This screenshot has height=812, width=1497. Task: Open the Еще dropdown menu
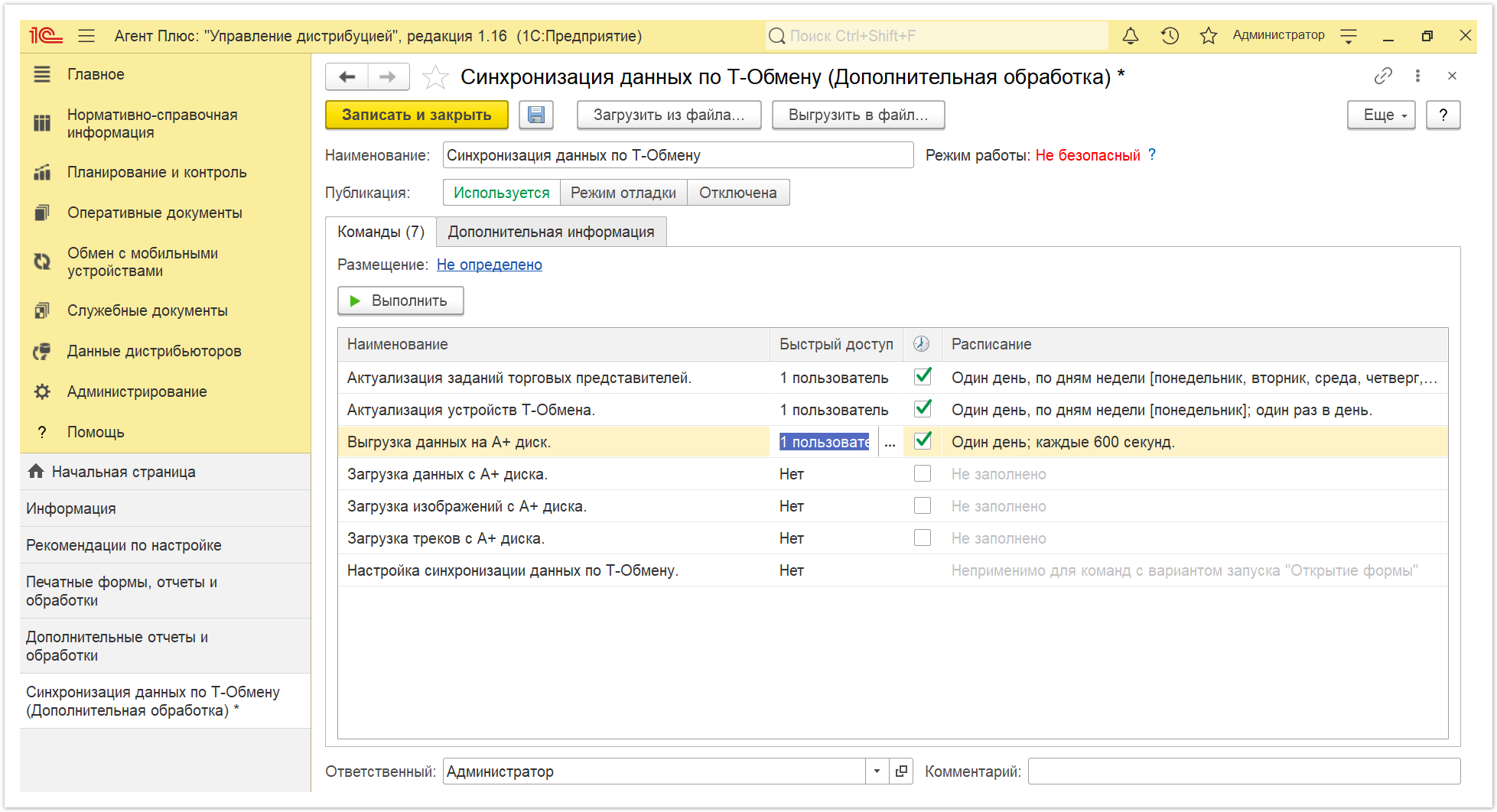(1381, 115)
